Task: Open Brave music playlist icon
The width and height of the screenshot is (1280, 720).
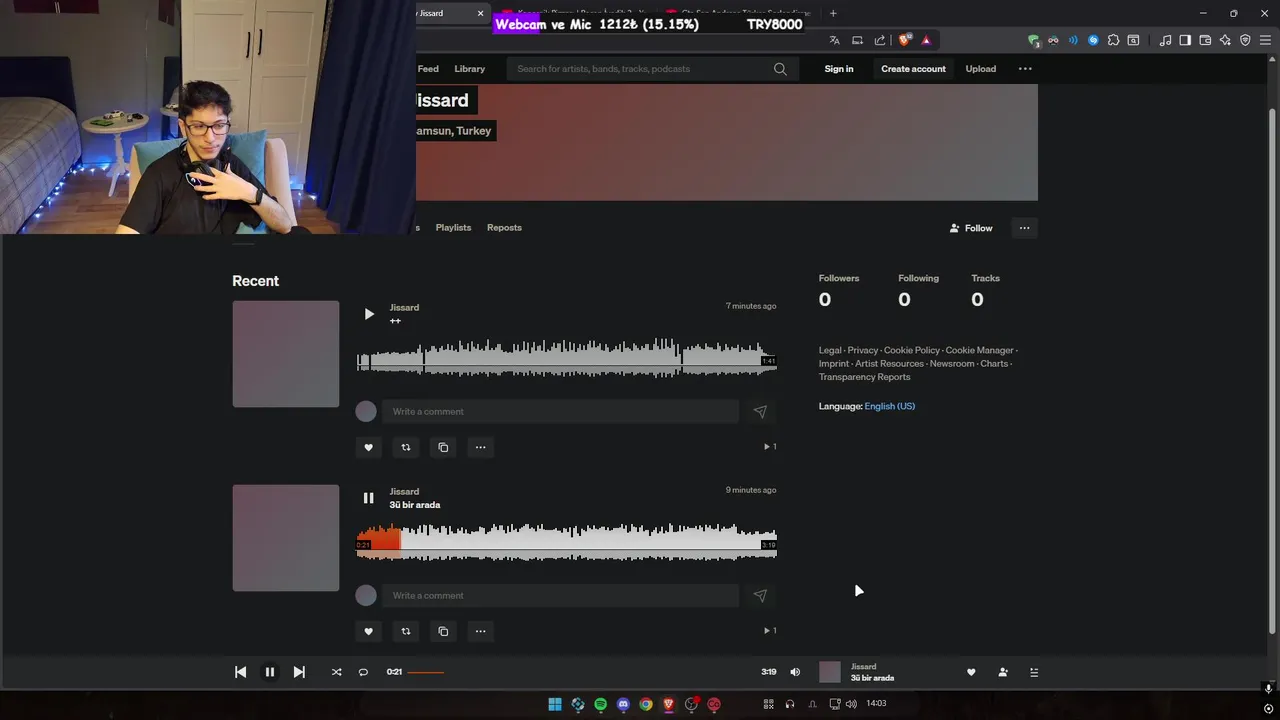Action: (x=1165, y=40)
